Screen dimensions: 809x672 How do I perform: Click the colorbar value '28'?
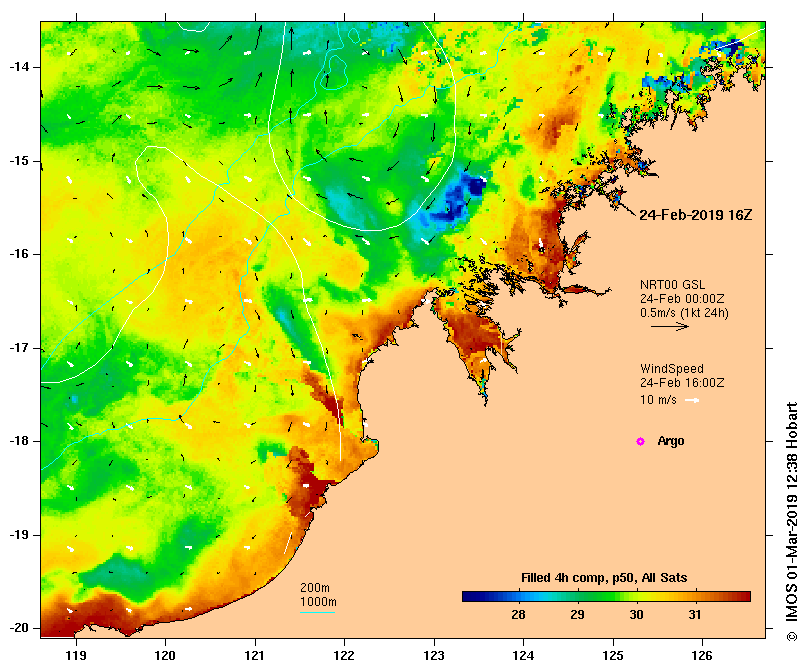519,615
